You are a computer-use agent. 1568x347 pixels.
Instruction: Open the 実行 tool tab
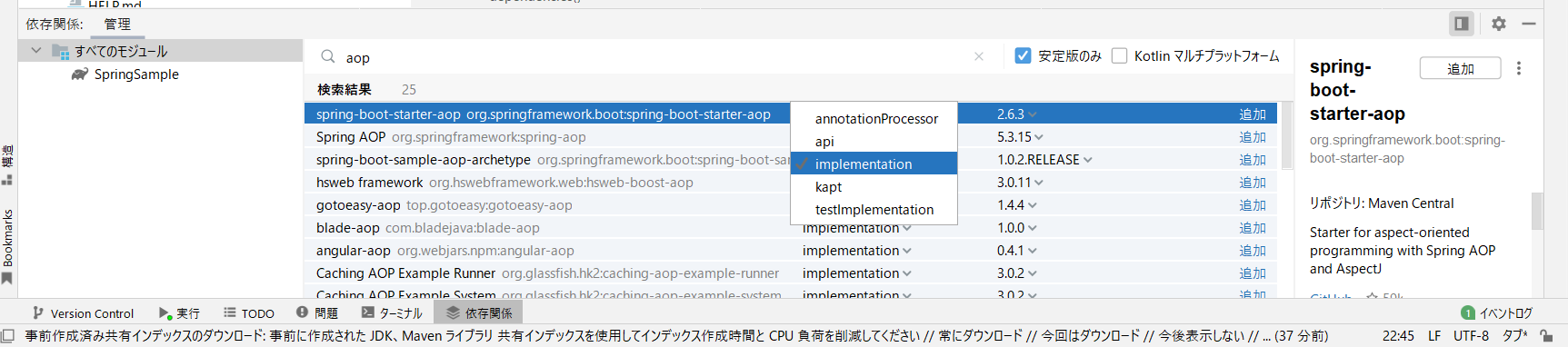[x=179, y=312]
